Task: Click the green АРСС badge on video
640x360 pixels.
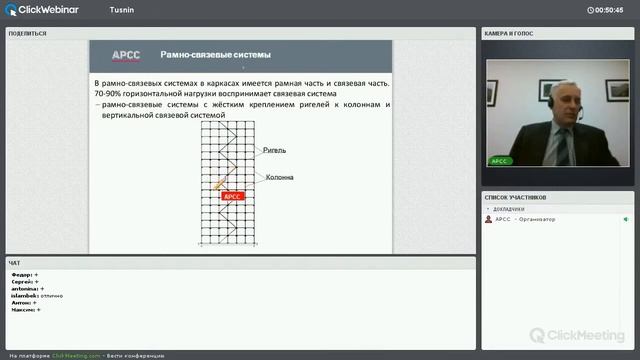Action: coord(500,161)
